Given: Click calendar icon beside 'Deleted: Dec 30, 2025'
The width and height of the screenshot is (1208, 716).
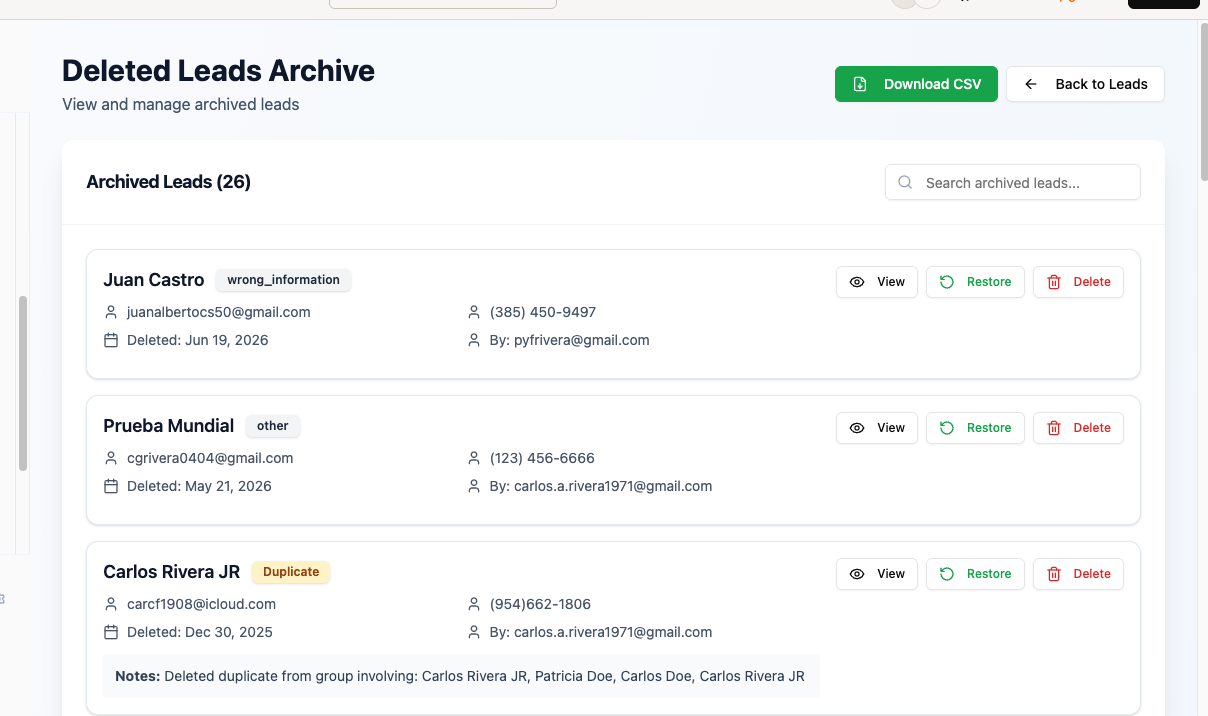Looking at the screenshot, I should click(x=111, y=632).
